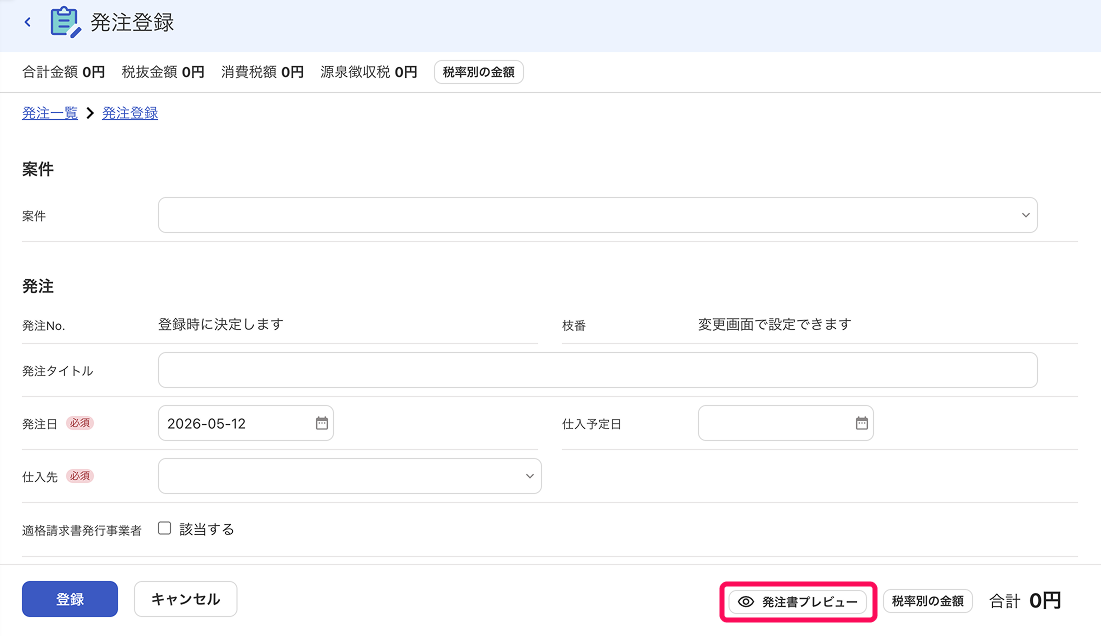This screenshot has width=1101, height=636.
Task: Click the 変更画面で設定できます text
Action: pos(774,324)
